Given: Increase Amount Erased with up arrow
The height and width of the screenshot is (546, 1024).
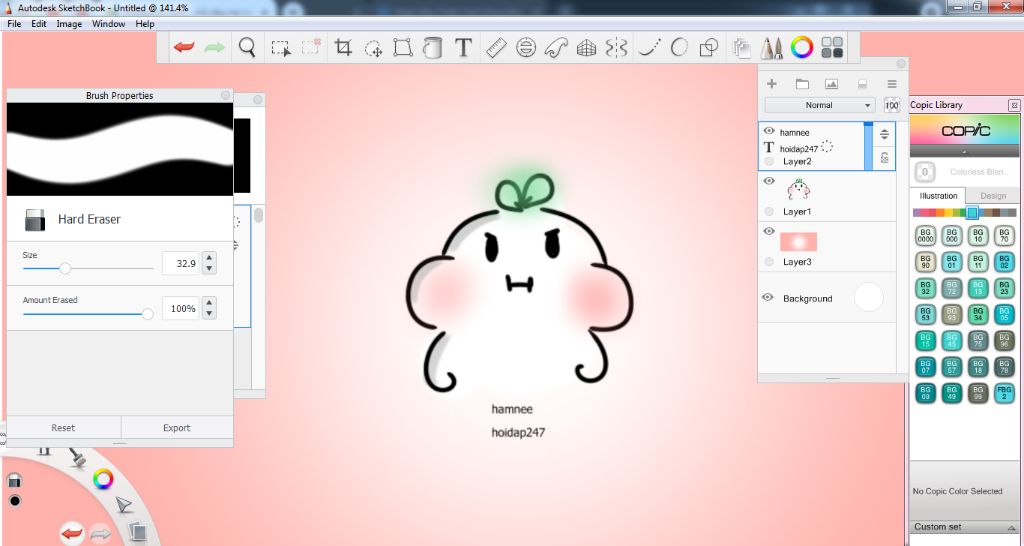Looking at the screenshot, I should point(209,303).
